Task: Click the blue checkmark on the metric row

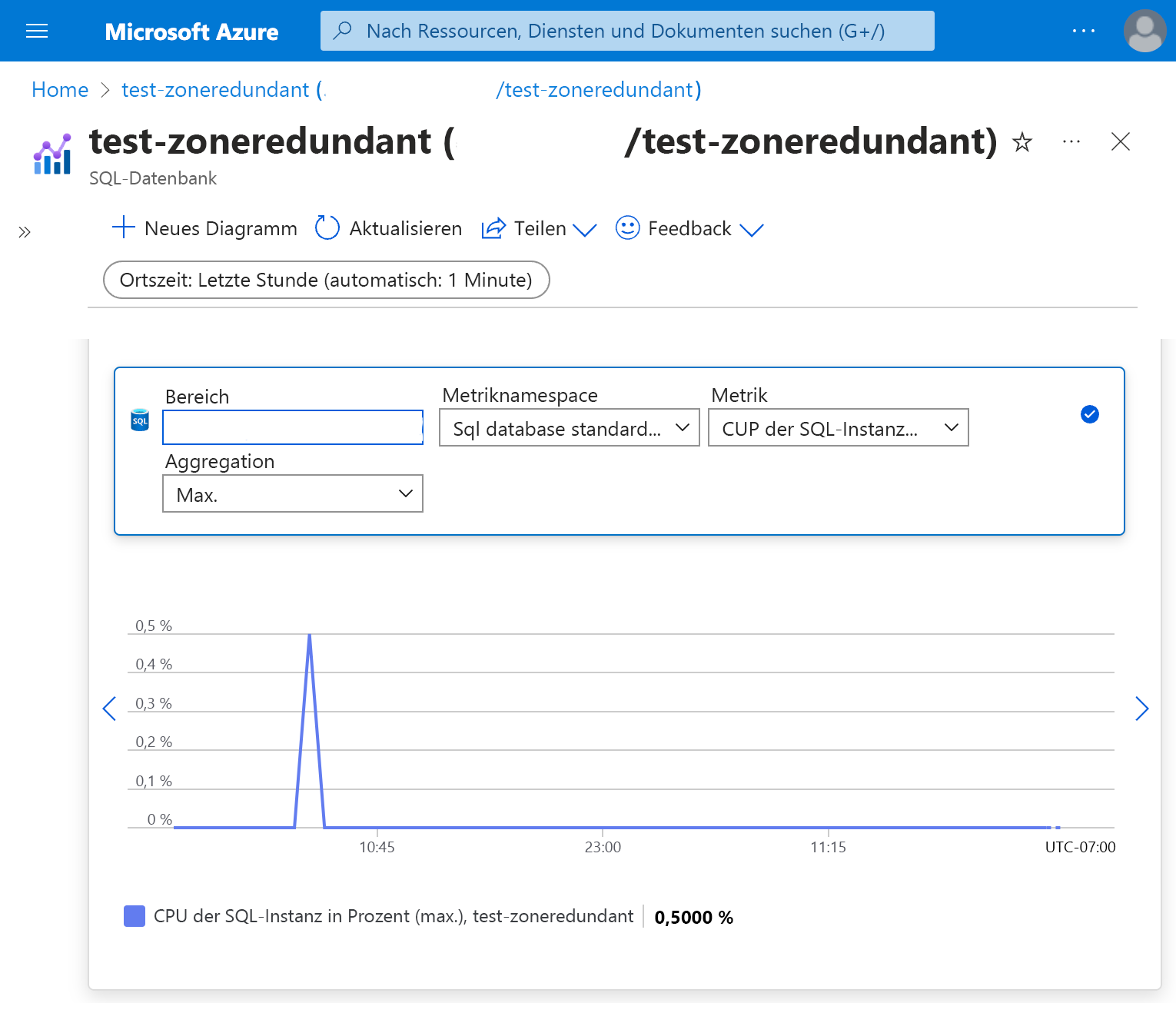Action: click(1089, 414)
